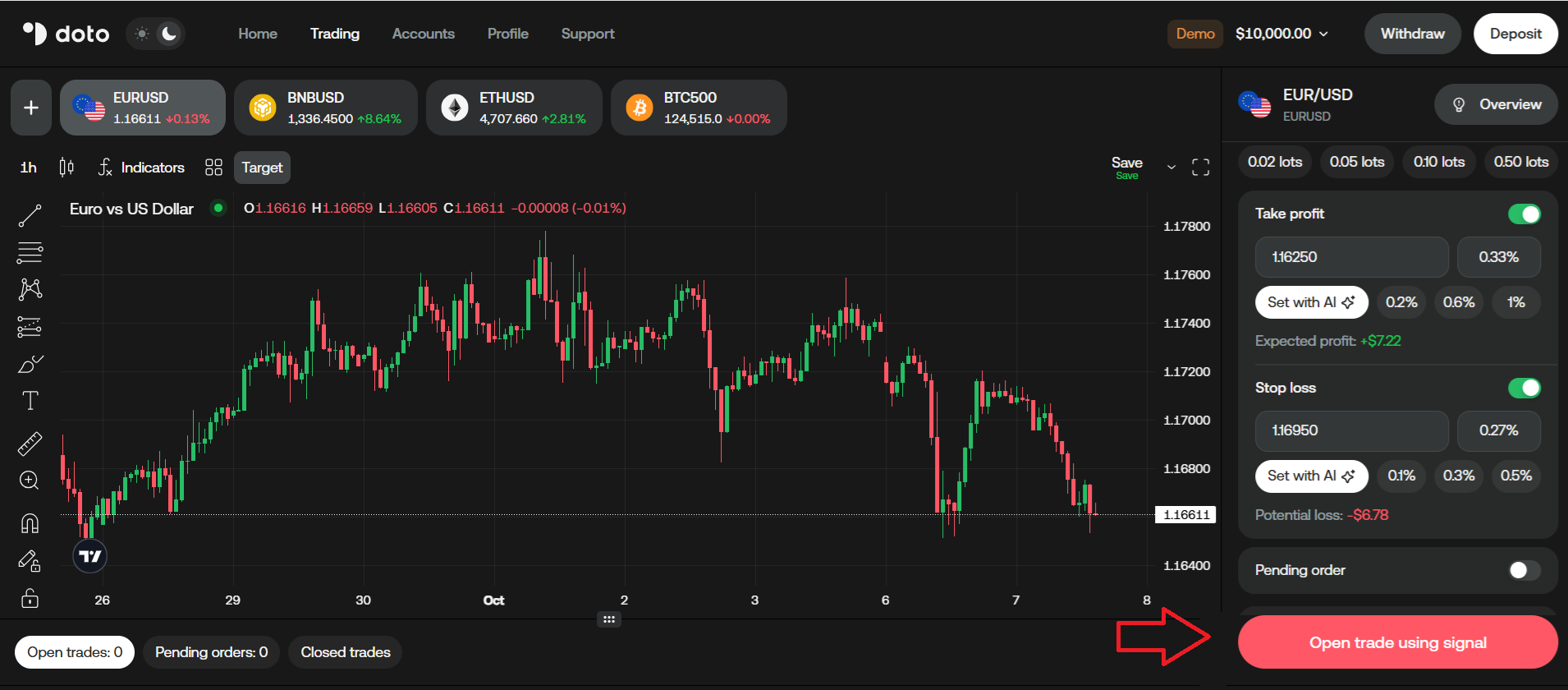1568x690 pixels.
Task: Select the ruler measure tool
Action: pos(30,444)
